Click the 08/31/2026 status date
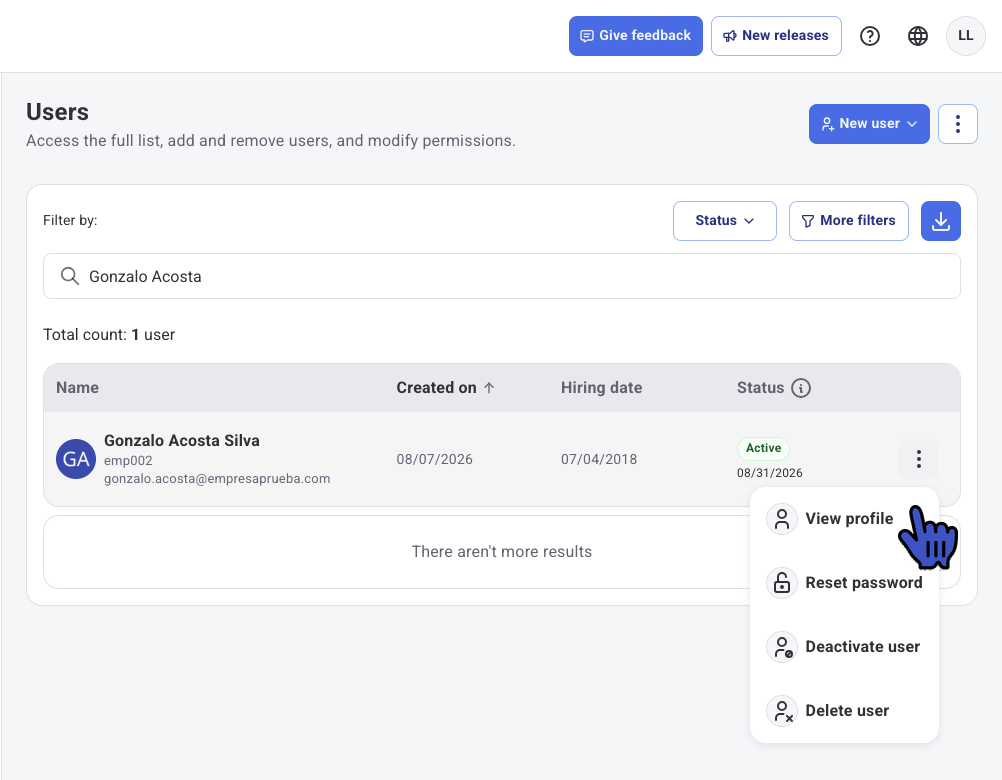This screenshot has width=1002, height=780. [x=769, y=473]
